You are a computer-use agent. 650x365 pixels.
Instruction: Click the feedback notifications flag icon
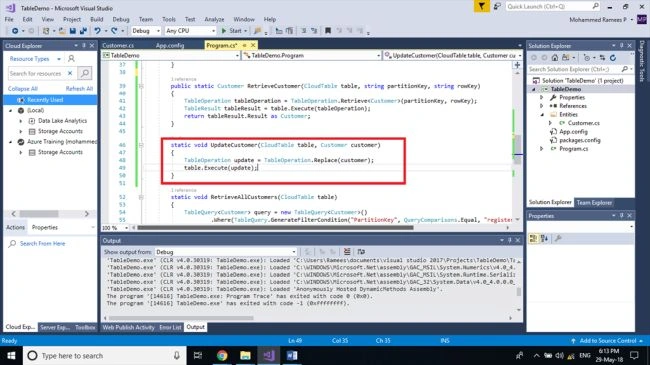pos(481,6)
